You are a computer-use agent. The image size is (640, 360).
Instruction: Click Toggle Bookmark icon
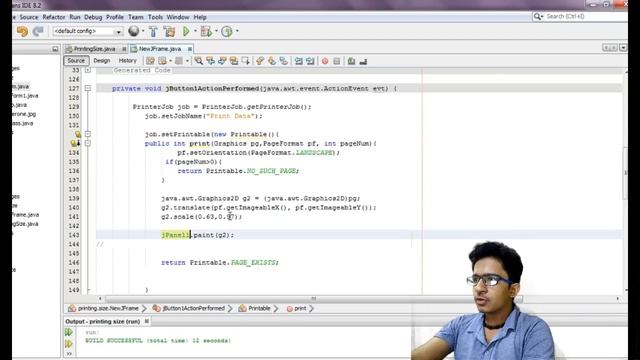284,61
